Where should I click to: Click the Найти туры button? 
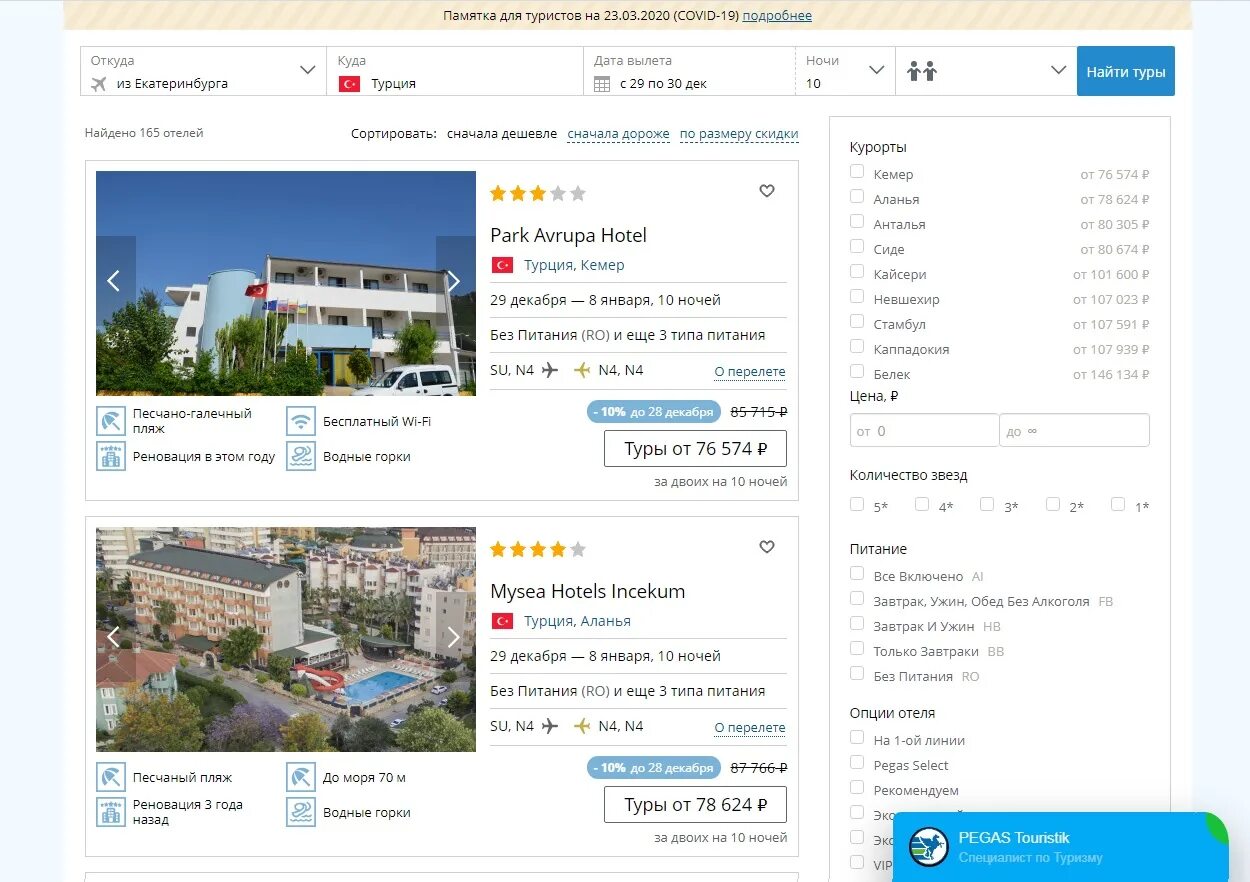(x=1126, y=71)
